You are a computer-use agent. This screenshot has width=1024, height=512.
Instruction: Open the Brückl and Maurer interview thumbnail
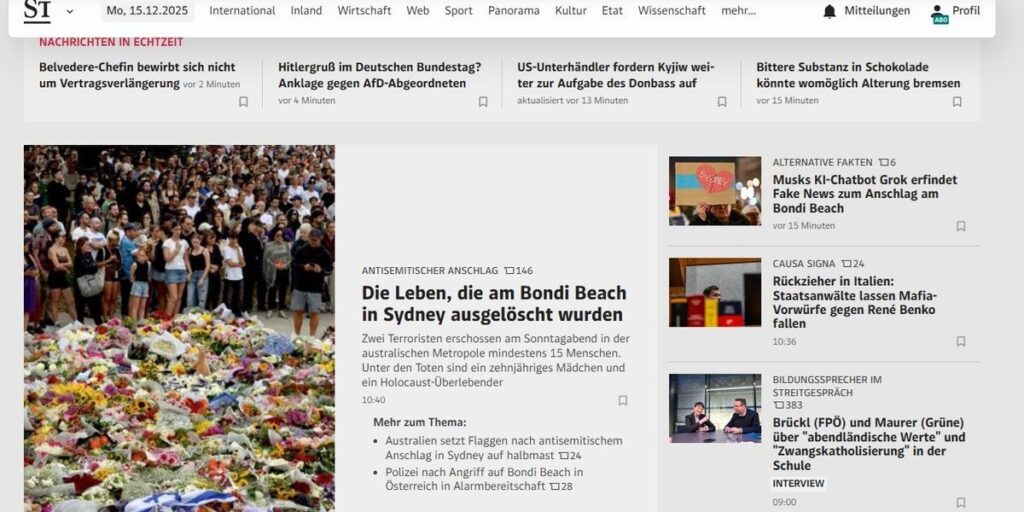(714, 408)
